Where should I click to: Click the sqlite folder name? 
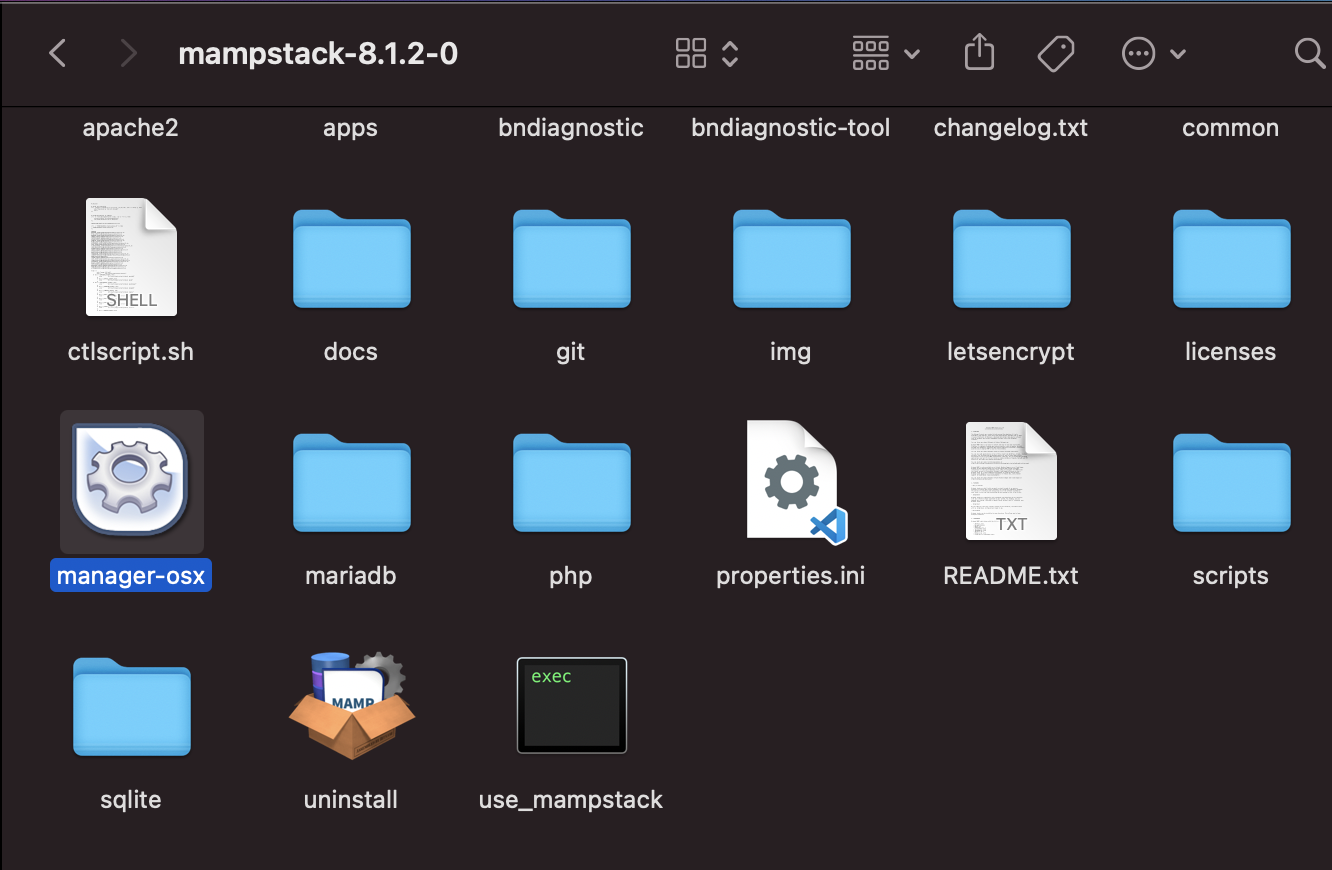tap(131, 800)
